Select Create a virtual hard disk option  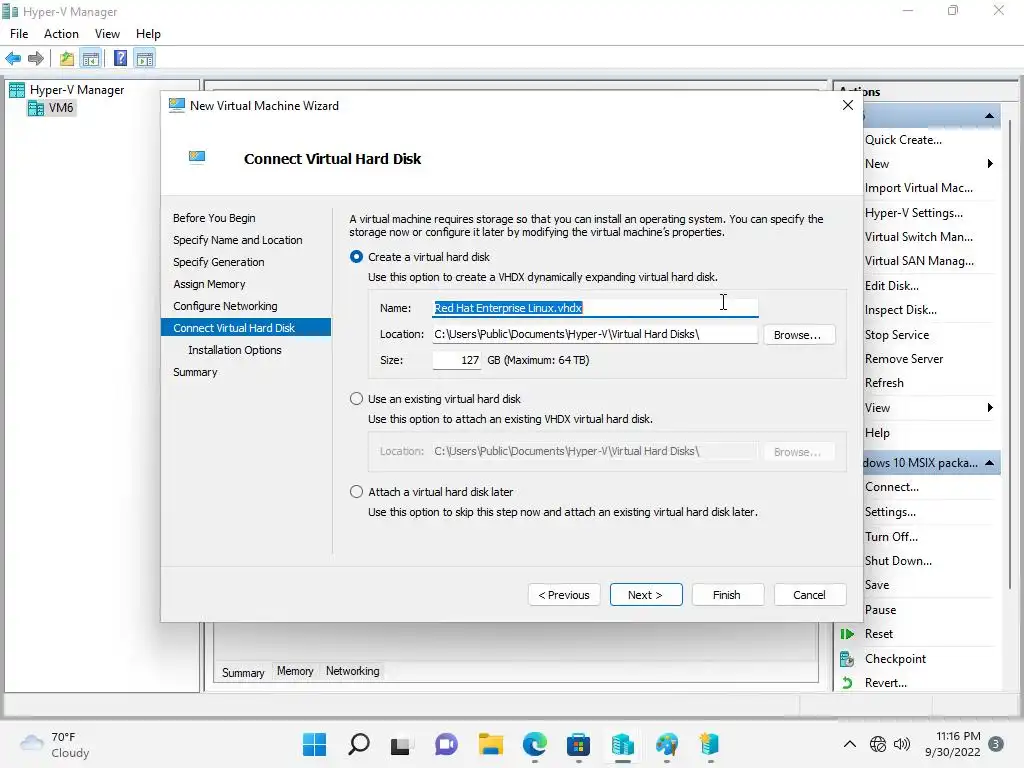357,257
